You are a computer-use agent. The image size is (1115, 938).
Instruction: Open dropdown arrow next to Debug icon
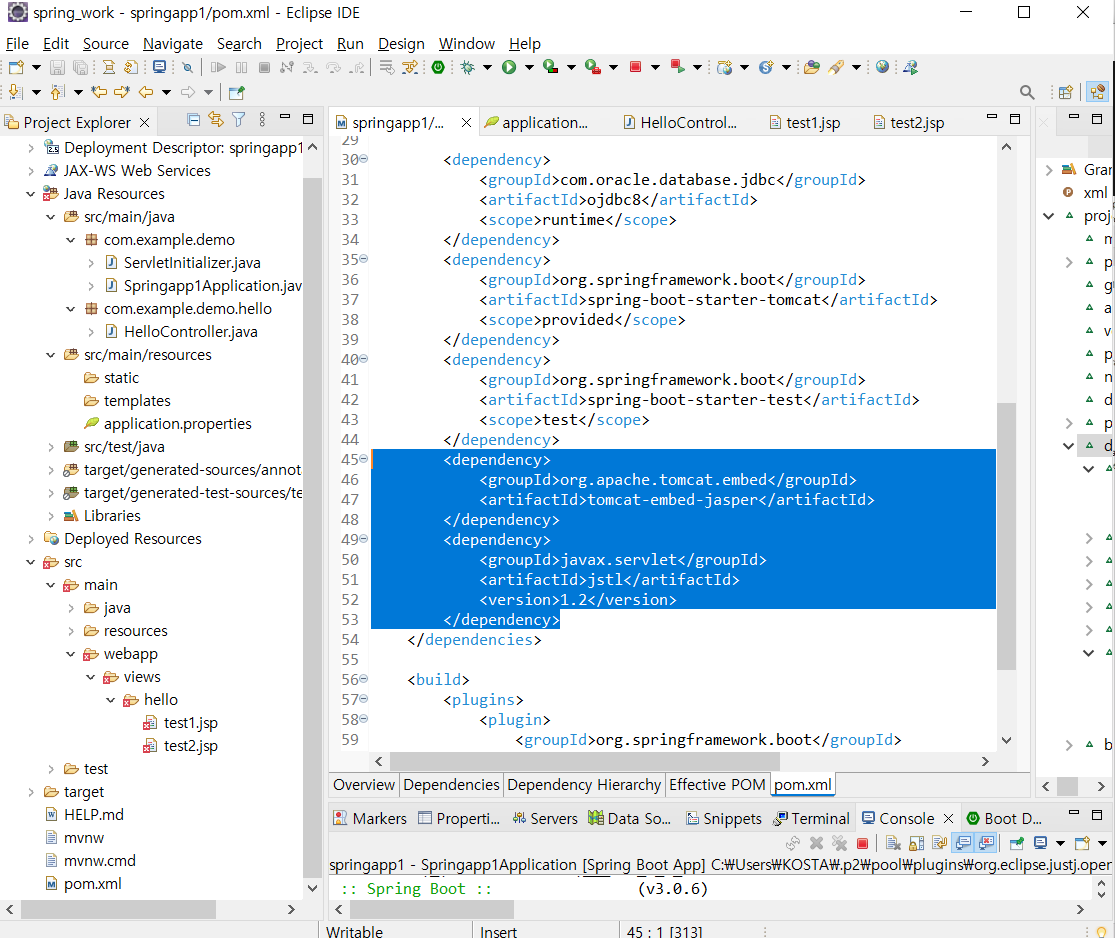pyautogui.click(x=487, y=68)
